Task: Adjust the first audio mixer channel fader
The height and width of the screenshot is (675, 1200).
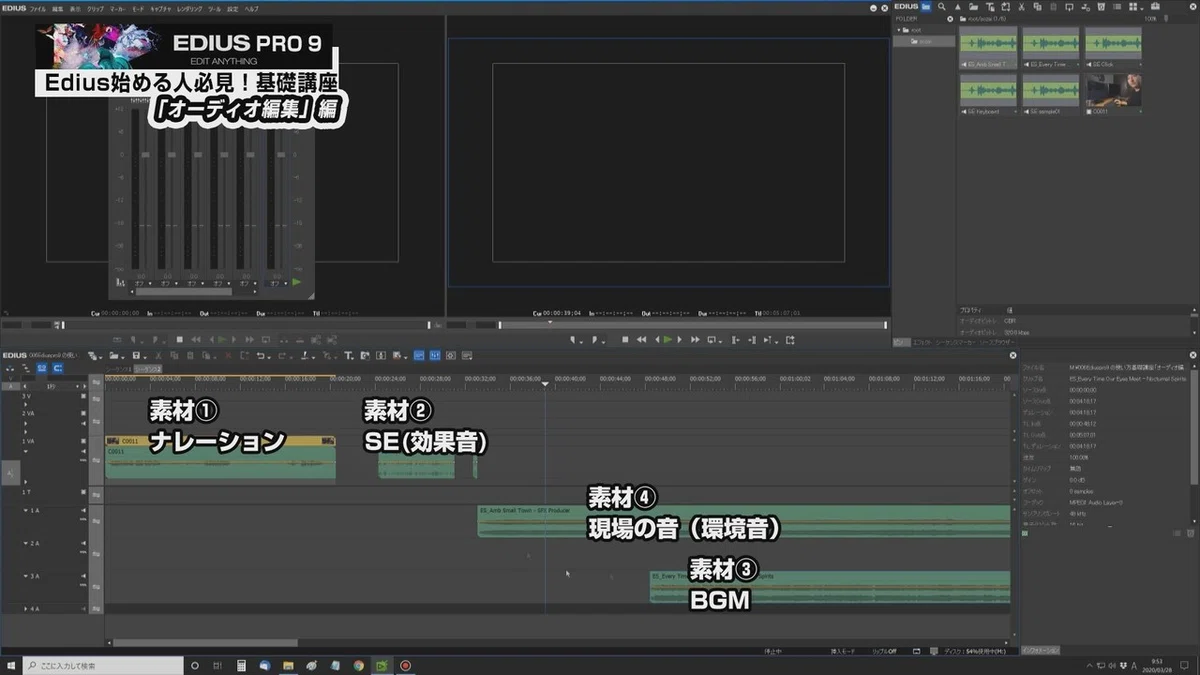Action: point(146,154)
